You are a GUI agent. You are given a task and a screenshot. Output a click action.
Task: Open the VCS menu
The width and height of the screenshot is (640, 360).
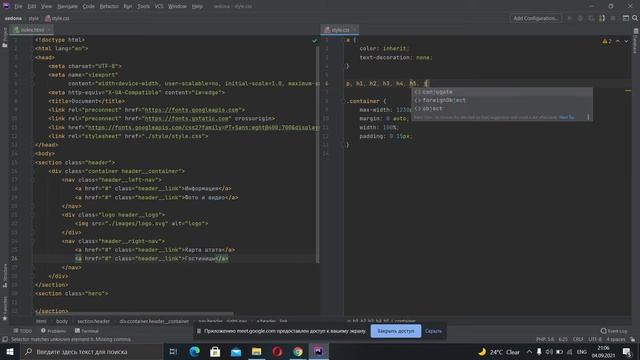(x=159, y=7)
